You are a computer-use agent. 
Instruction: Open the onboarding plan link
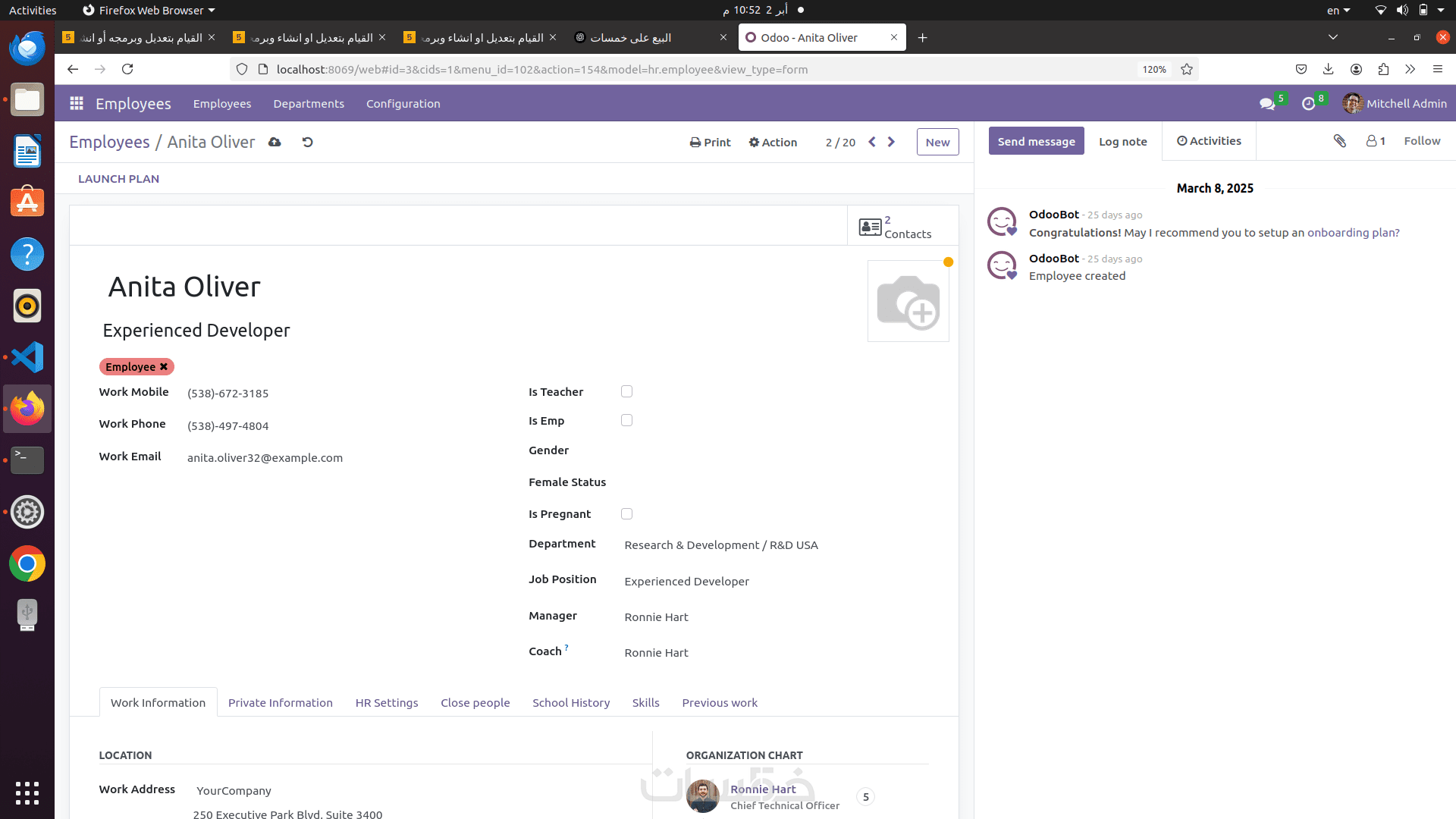click(x=1353, y=233)
